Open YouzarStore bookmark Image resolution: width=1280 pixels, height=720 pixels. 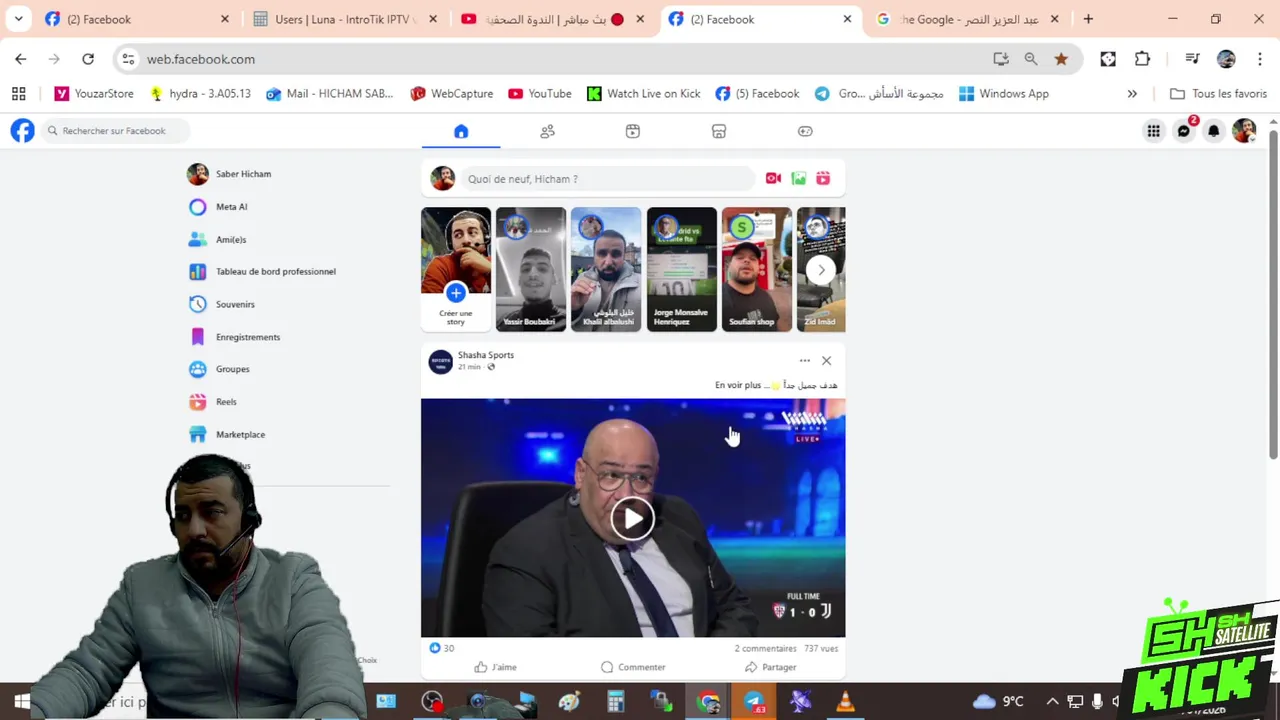click(x=94, y=94)
